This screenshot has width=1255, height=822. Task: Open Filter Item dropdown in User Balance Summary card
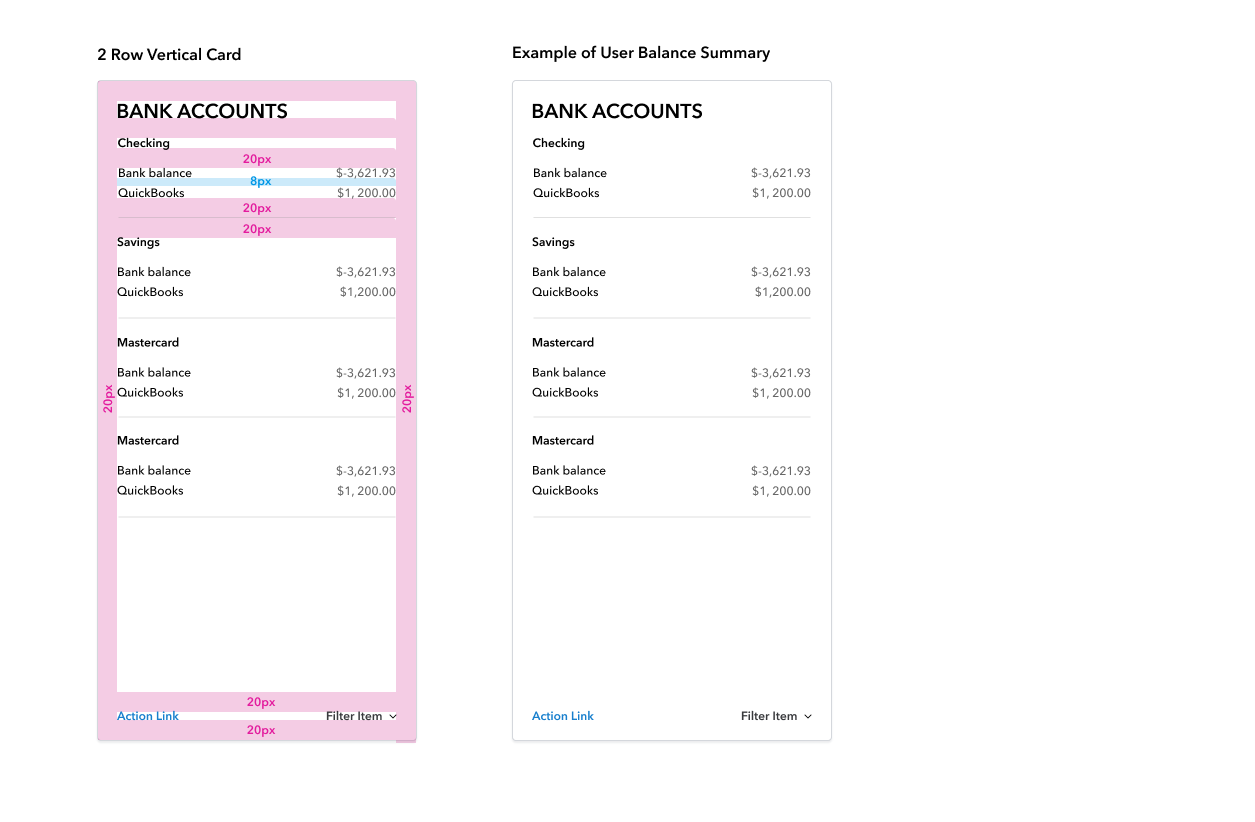(x=776, y=716)
